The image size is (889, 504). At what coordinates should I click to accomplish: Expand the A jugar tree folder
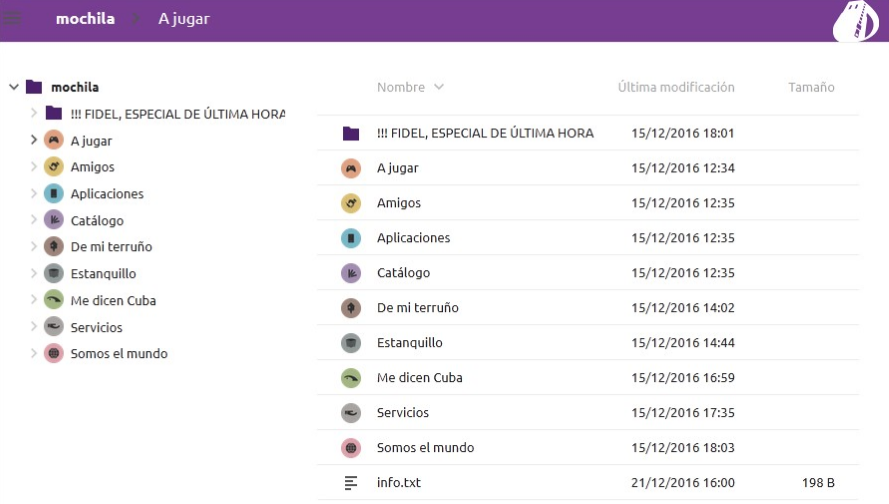[x=34, y=140]
